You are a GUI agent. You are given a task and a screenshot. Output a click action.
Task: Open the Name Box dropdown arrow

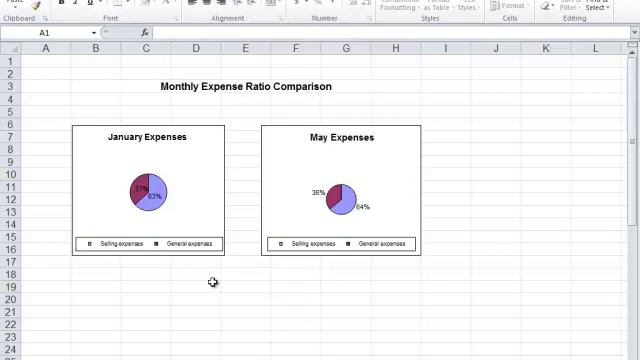click(x=94, y=33)
